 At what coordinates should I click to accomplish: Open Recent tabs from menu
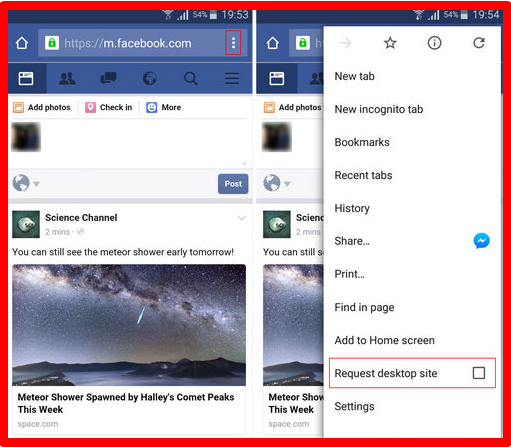pyautogui.click(x=412, y=175)
